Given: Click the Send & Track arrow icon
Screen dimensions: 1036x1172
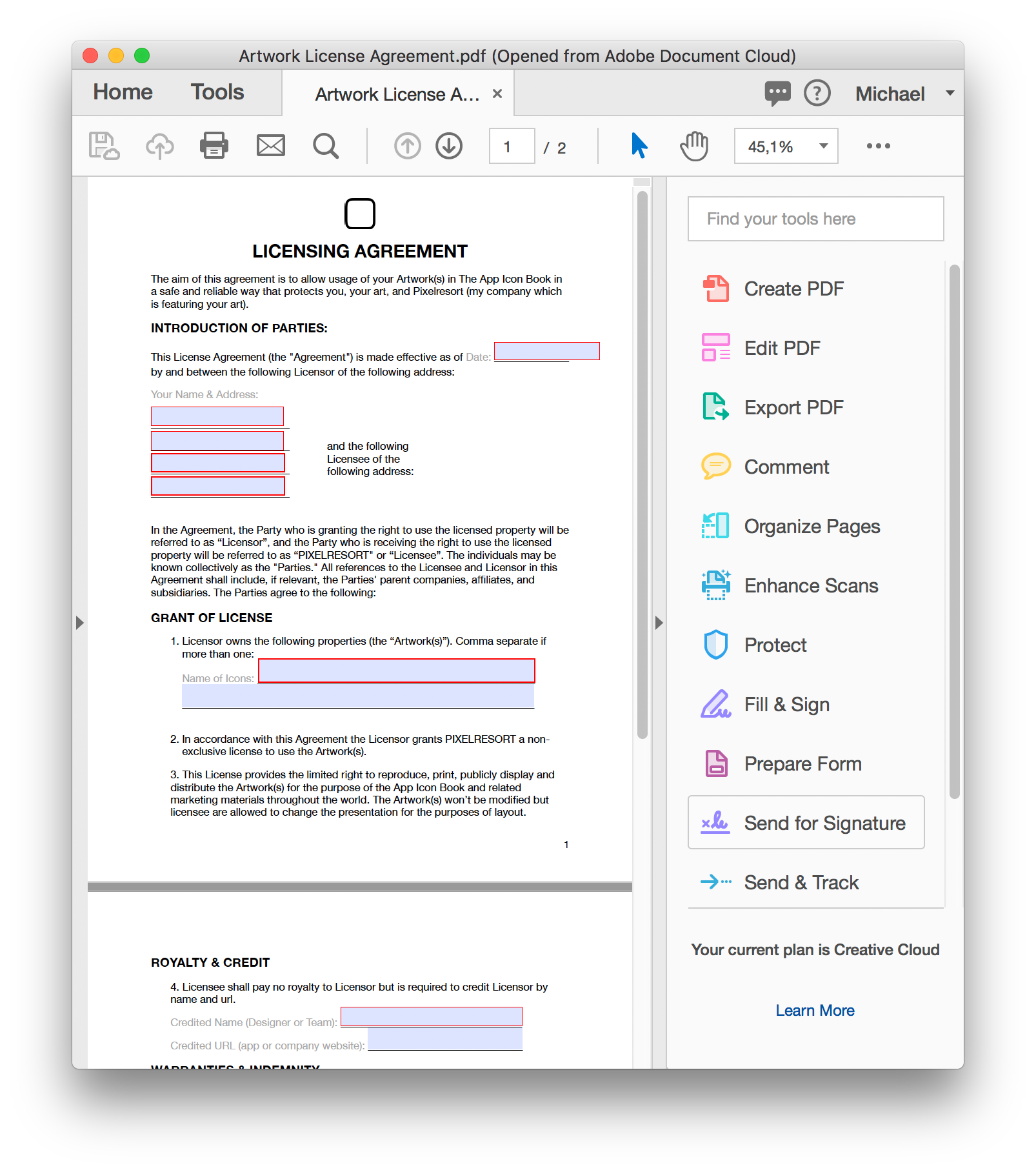Looking at the screenshot, I should [715, 882].
